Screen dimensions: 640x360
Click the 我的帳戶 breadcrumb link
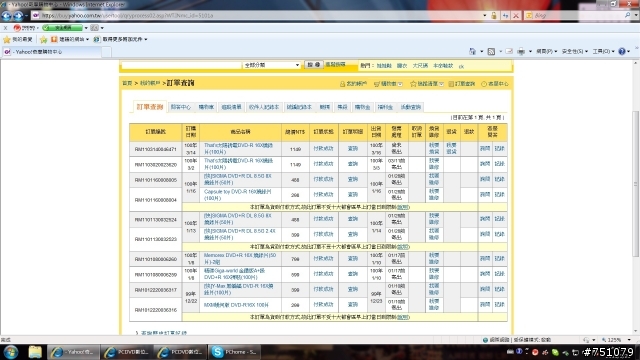coord(150,83)
